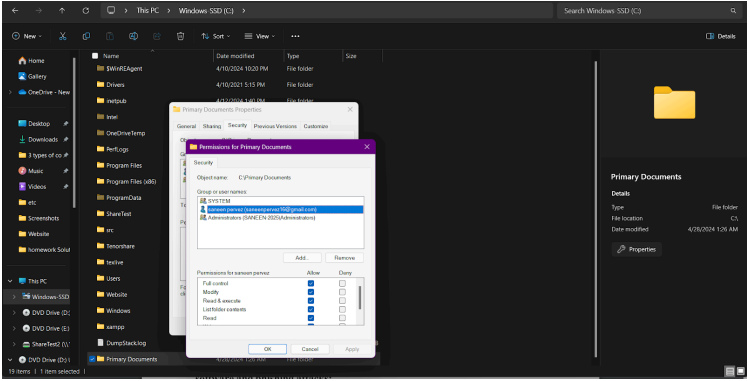Select the Program Files folder
This screenshot has height=381, width=750.
pos(119,165)
